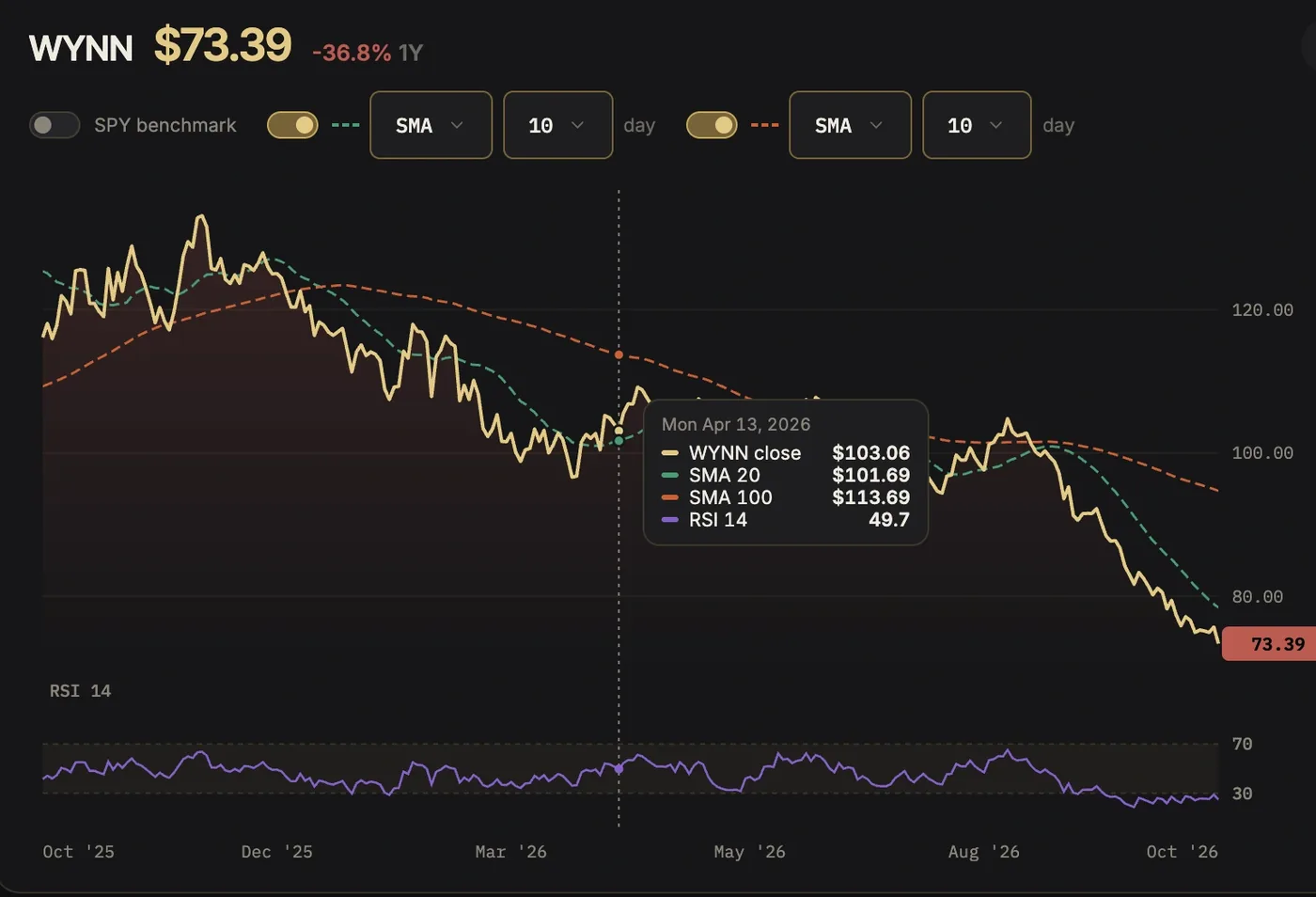Viewport: 1316px width, 897px height.
Task: Click the 73.39 current price tag on axis
Action: click(x=1269, y=644)
